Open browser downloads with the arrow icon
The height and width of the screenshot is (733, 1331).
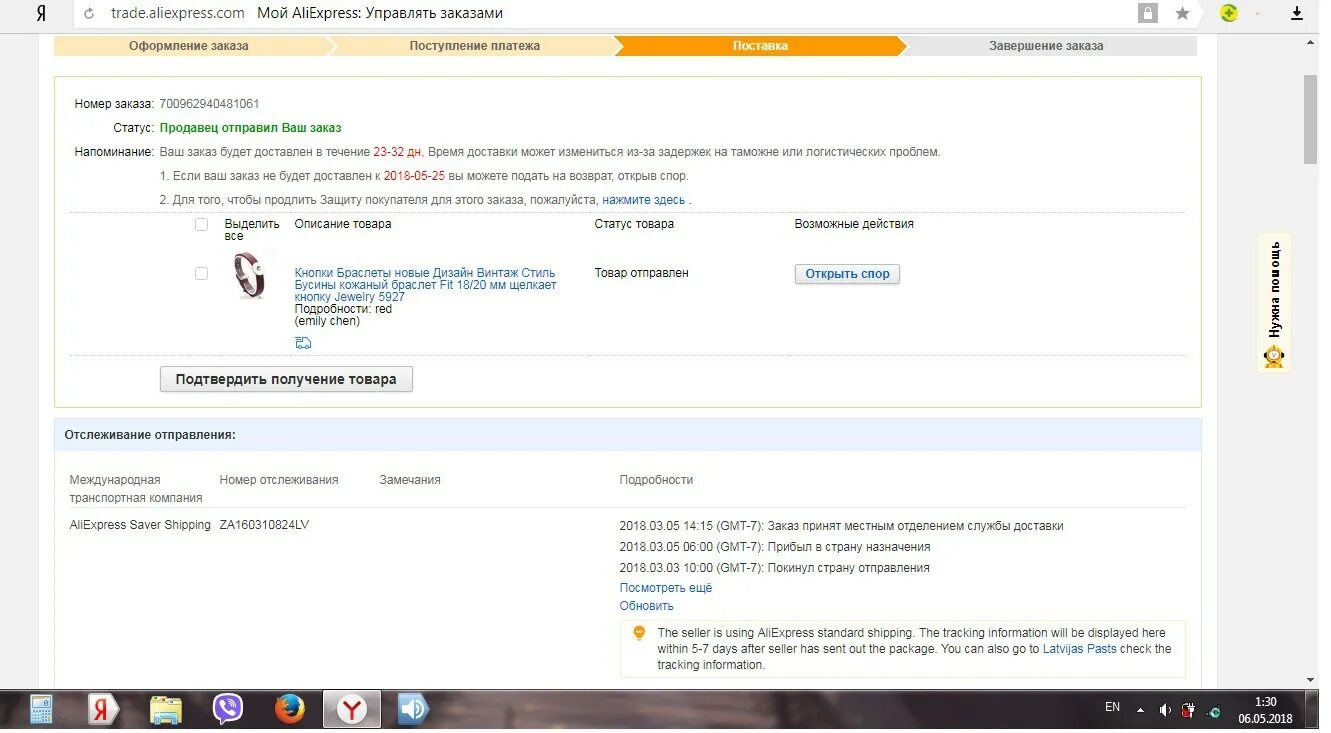[x=1298, y=13]
